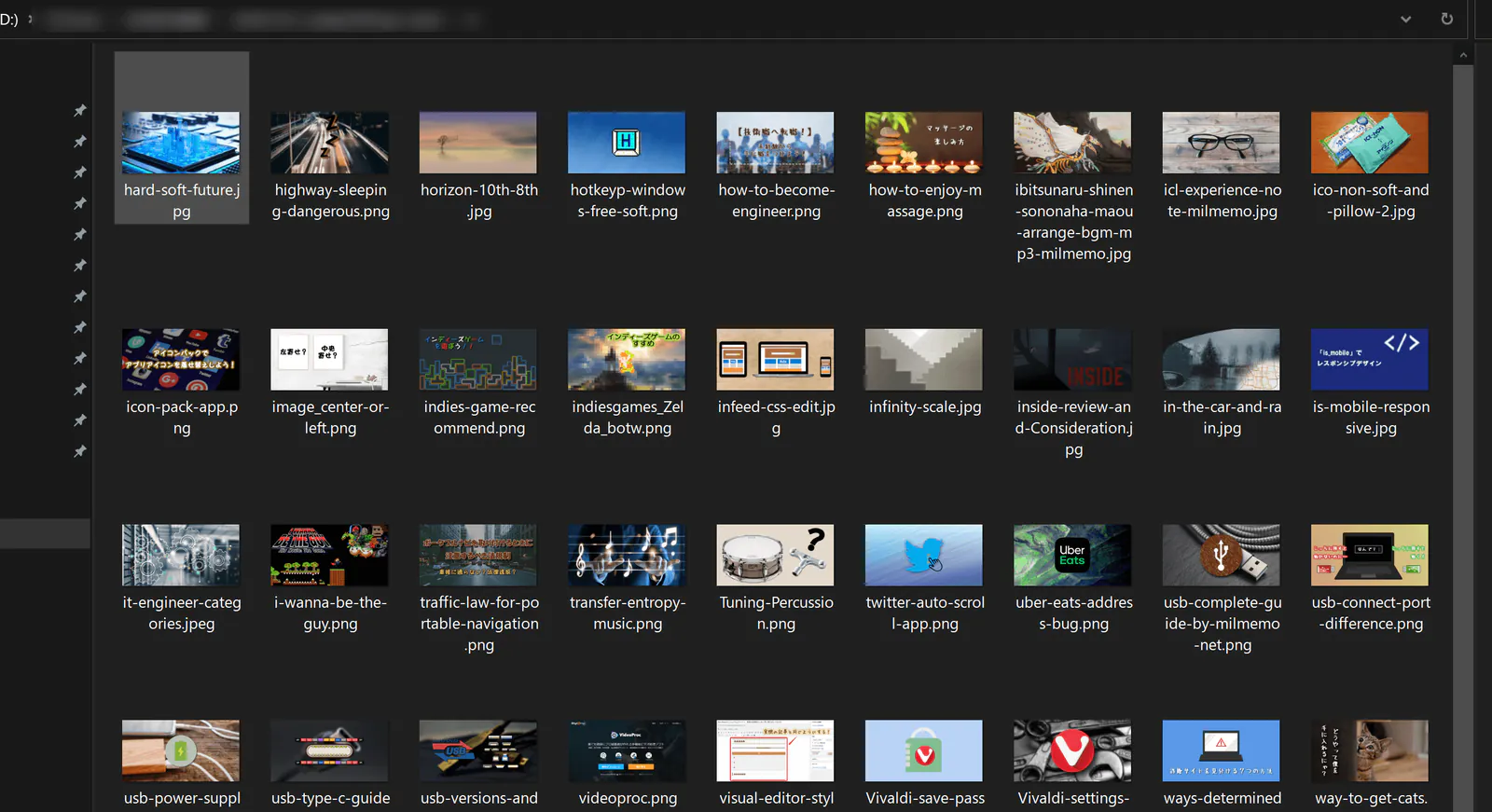Select the way-to-get-cats thumbnail
1492x812 pixels.
(1370, 750)
